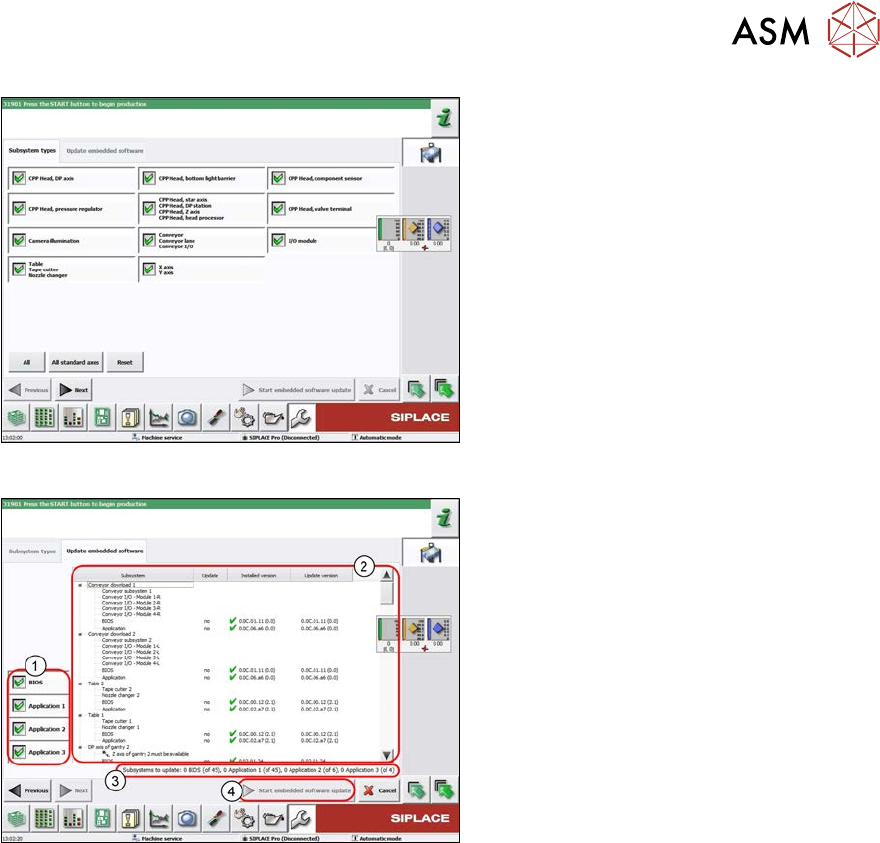
Task: Click the Update version column header
Action: click(322, 575)
